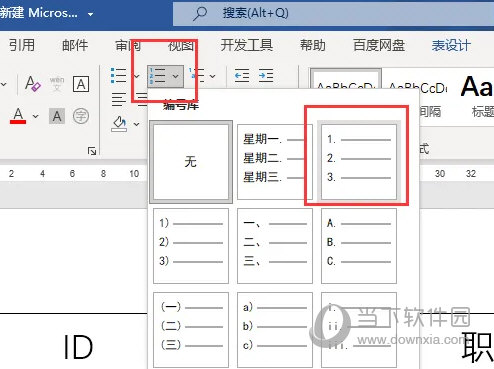
Task: Open the 帮助 ribbon tab
Action: (x=313, y=45)
